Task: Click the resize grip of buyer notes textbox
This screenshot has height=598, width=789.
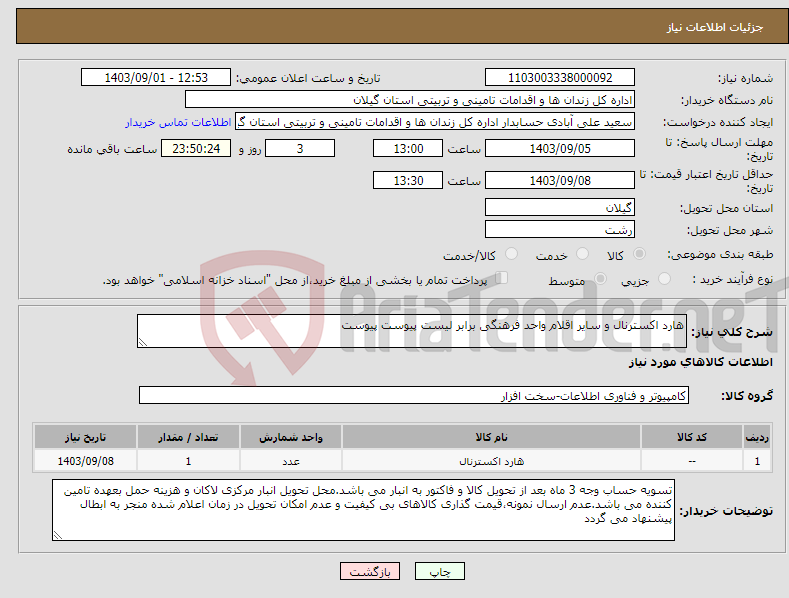Action: click(x=58, y=535)
